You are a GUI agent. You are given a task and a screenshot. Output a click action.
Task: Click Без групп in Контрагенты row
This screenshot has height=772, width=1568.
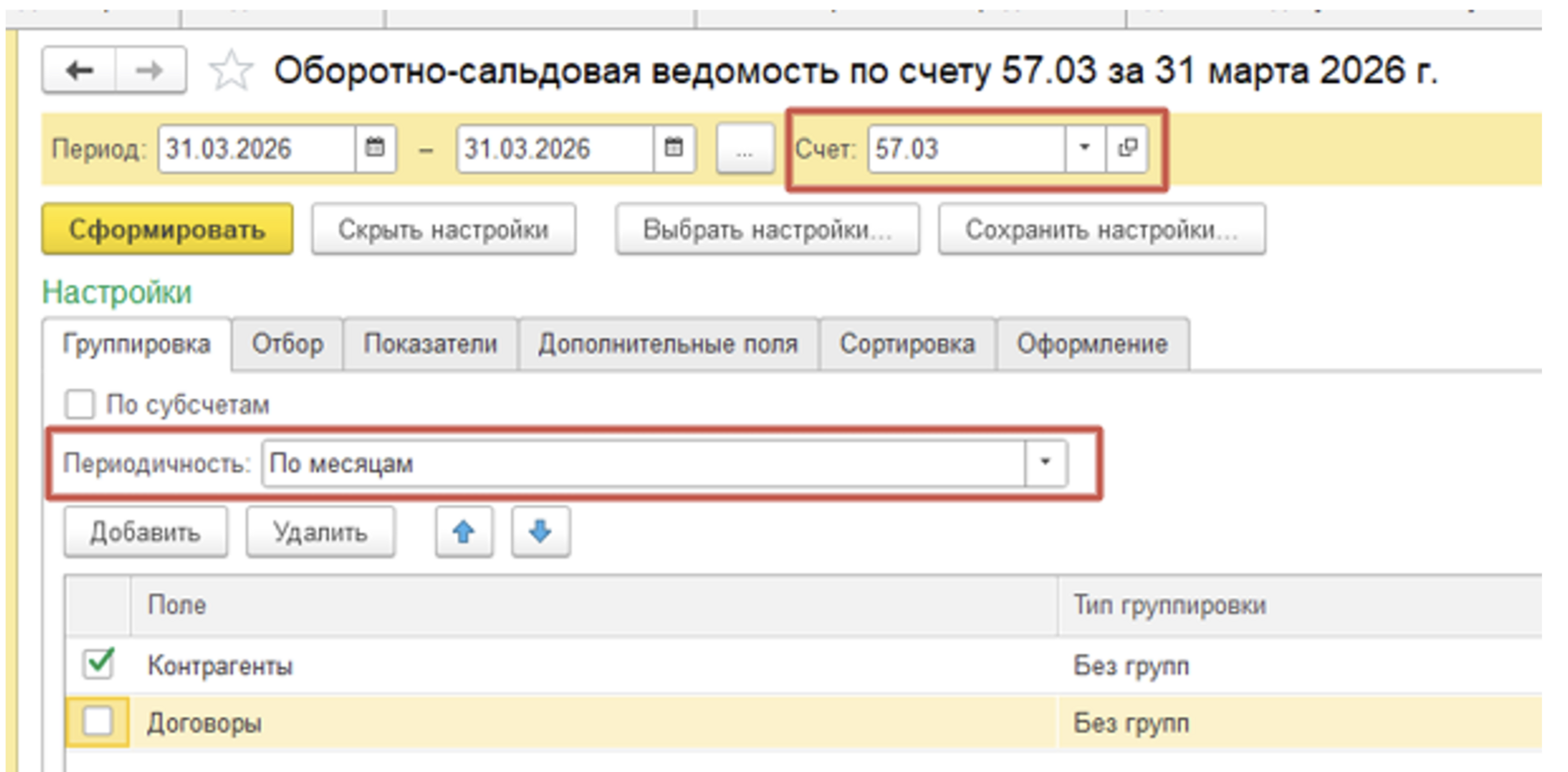point(1131,666)
